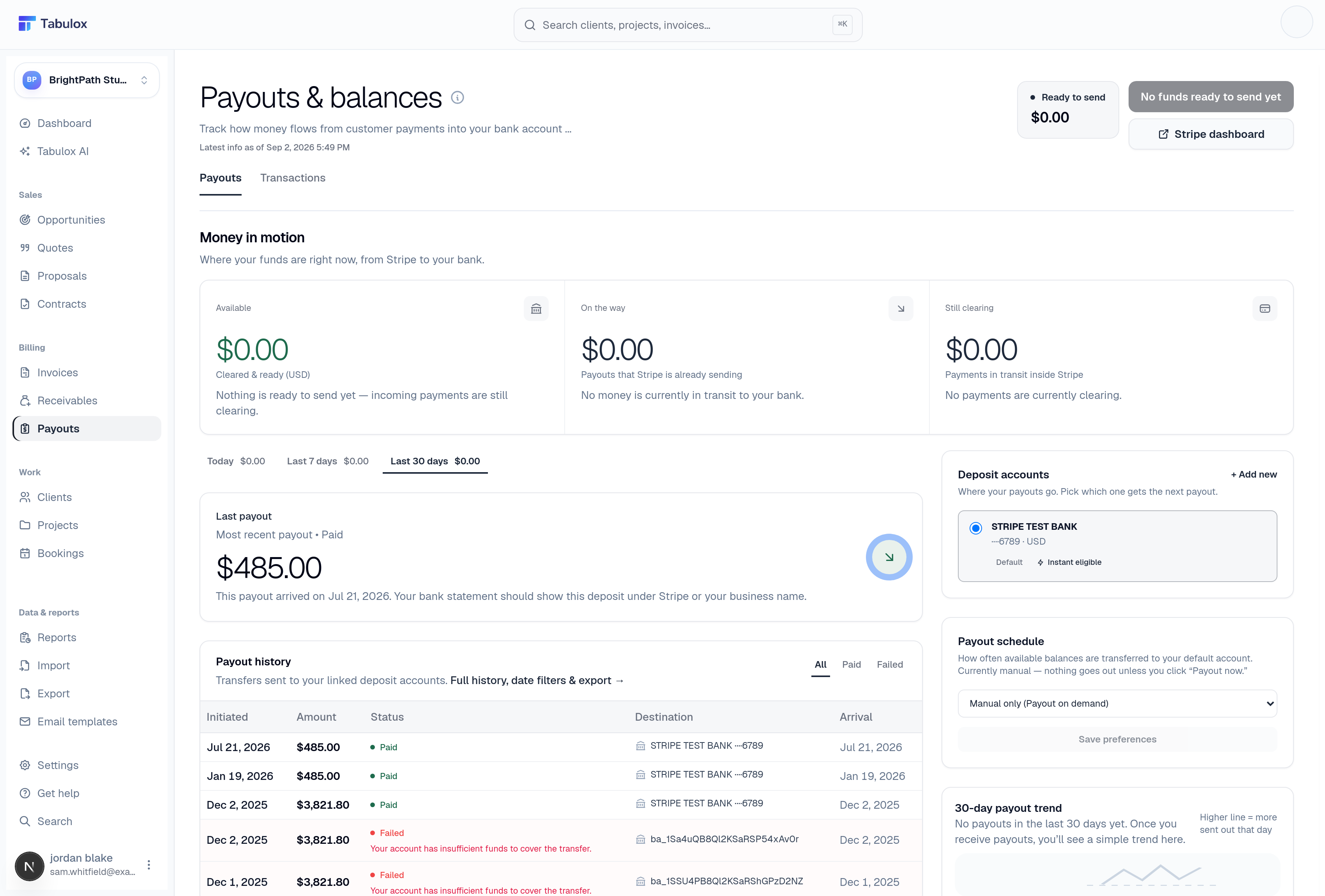The image size is (1325, 896).
Task: Click the Amount column header
Action: (316, 717)
